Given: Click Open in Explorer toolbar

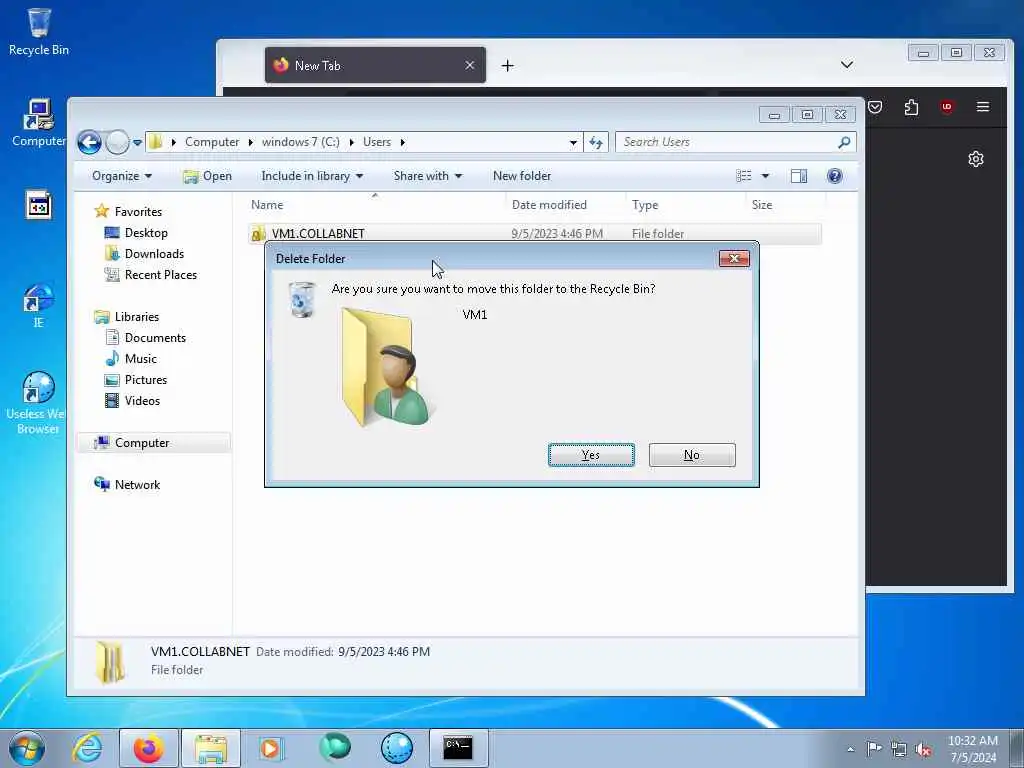Looking at the screenshot, I should (208, 176).
